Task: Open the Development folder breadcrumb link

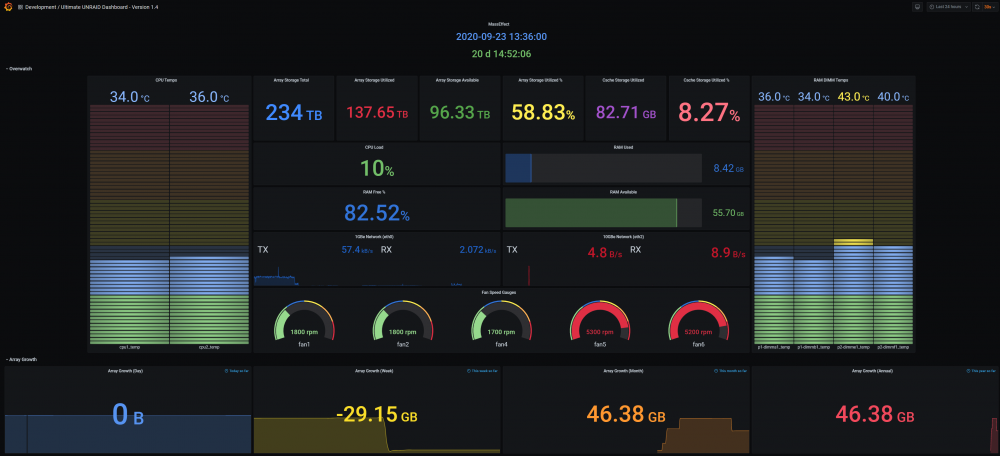Action: [40, 7]
